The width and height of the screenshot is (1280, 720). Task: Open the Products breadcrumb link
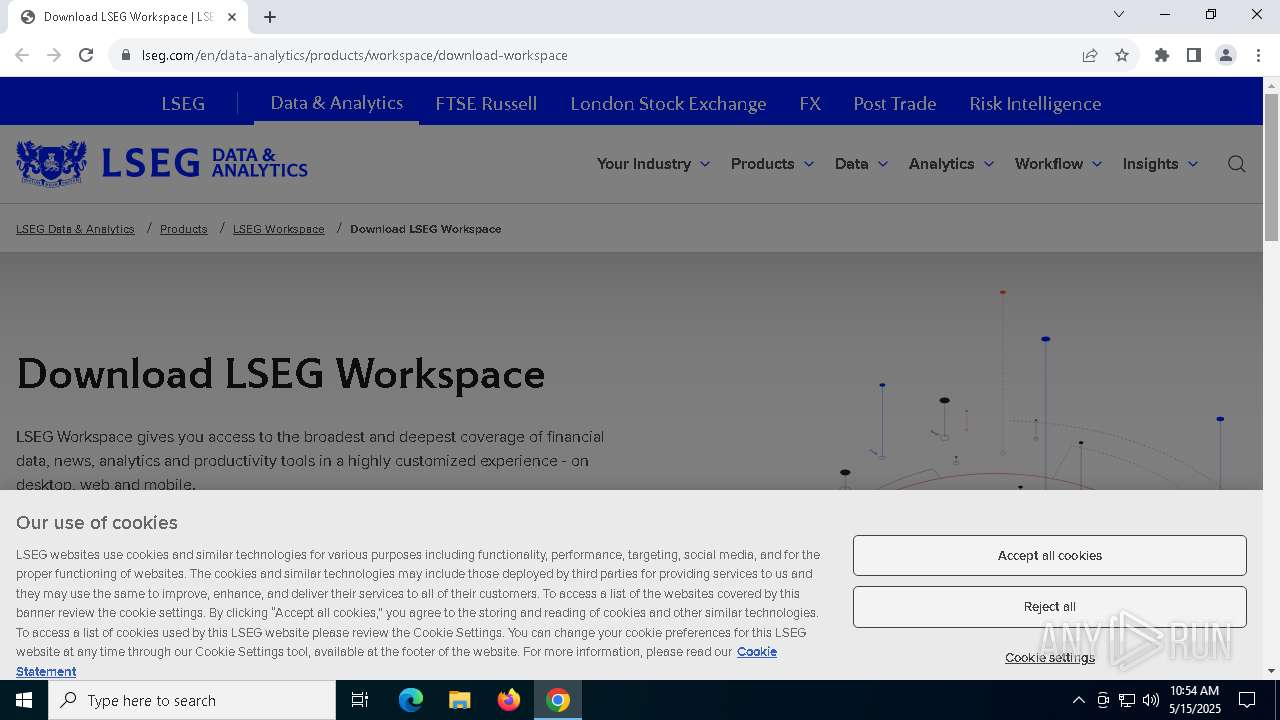(x=184, y=229)
